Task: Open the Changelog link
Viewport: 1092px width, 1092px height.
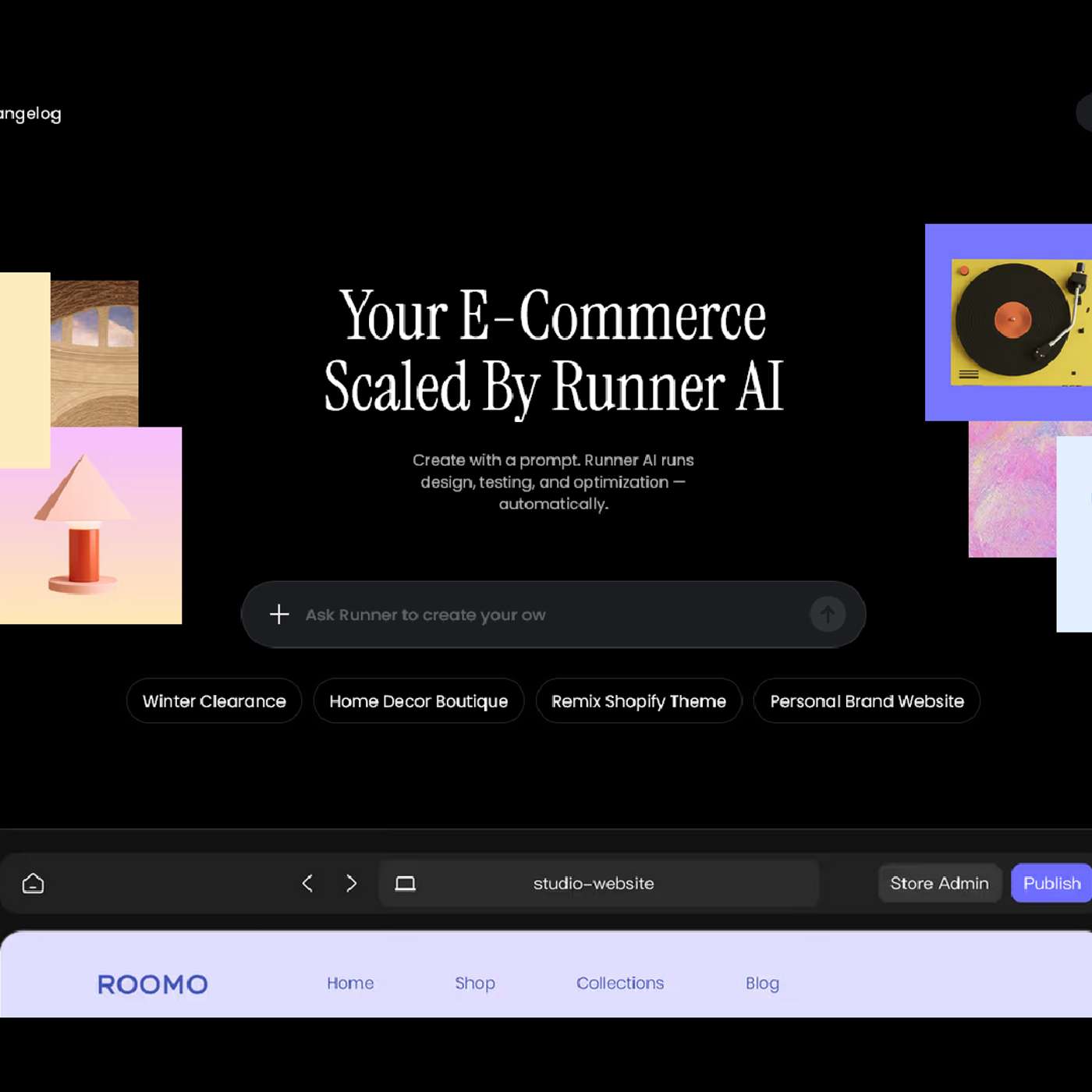Action: (30, 114)
